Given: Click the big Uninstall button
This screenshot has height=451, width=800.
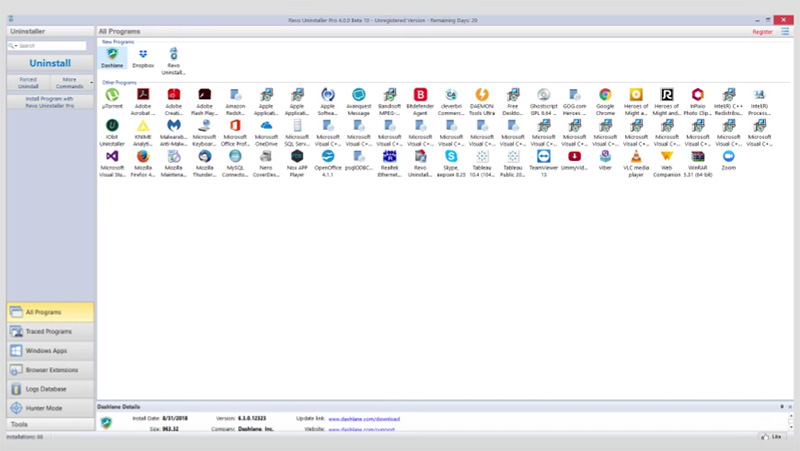Looking at the screenshot, I should click(50, 63).
